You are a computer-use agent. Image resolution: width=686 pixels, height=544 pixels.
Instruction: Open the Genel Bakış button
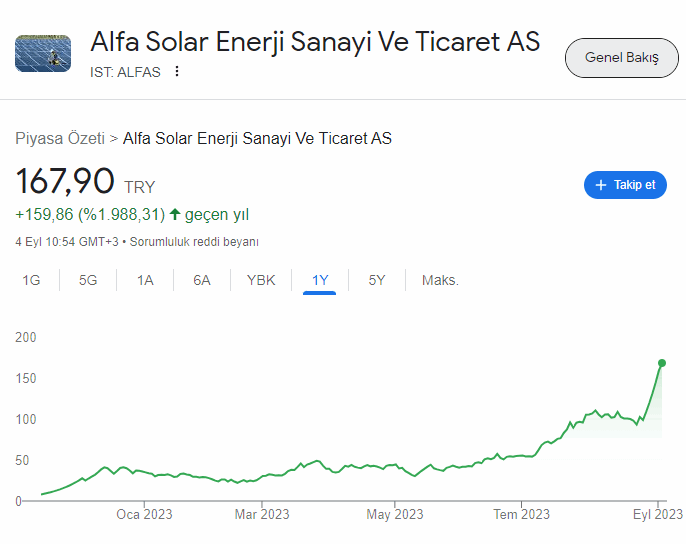(622, 58)
